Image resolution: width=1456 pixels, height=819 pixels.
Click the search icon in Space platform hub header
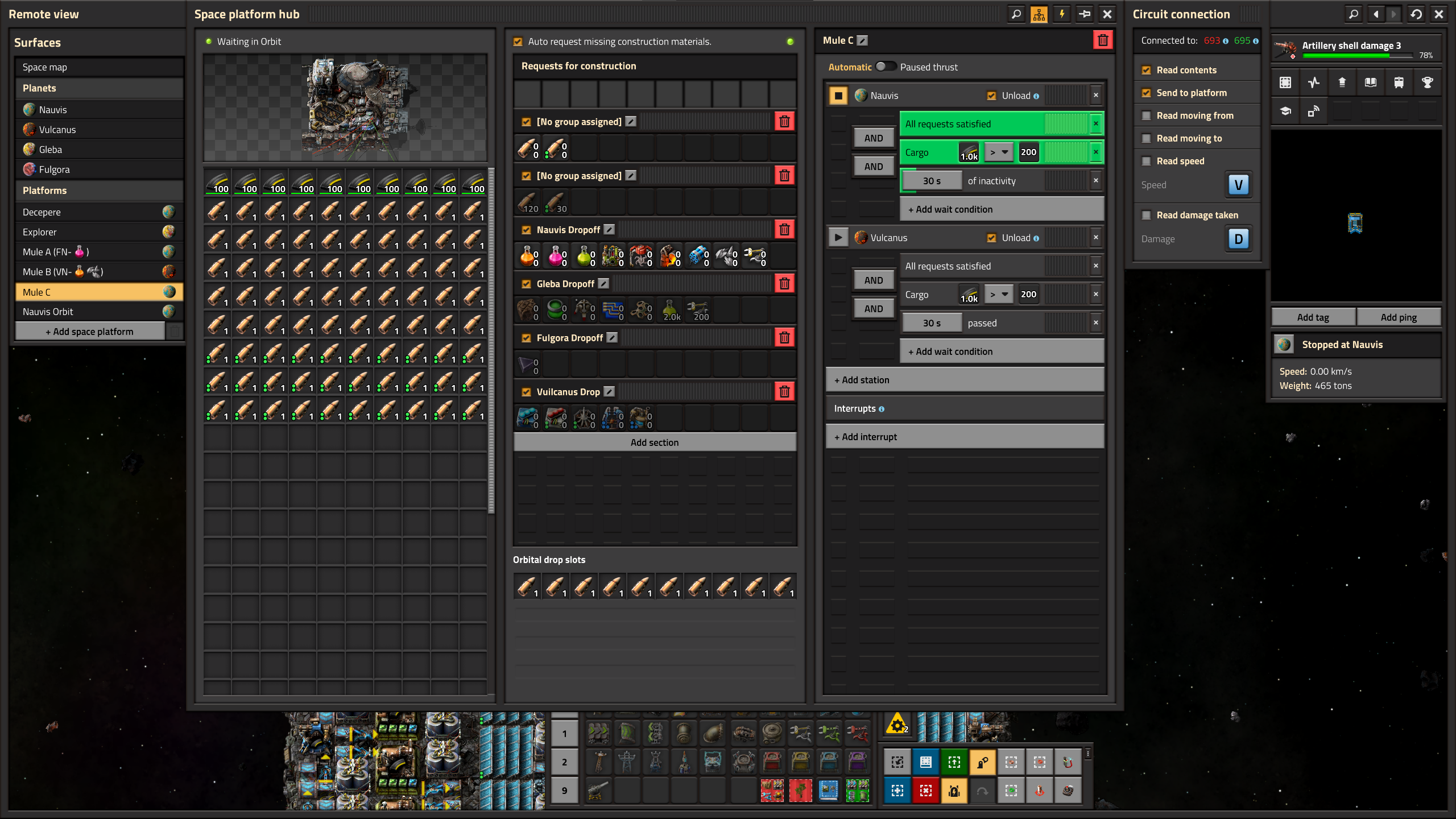coord(1016,14)
